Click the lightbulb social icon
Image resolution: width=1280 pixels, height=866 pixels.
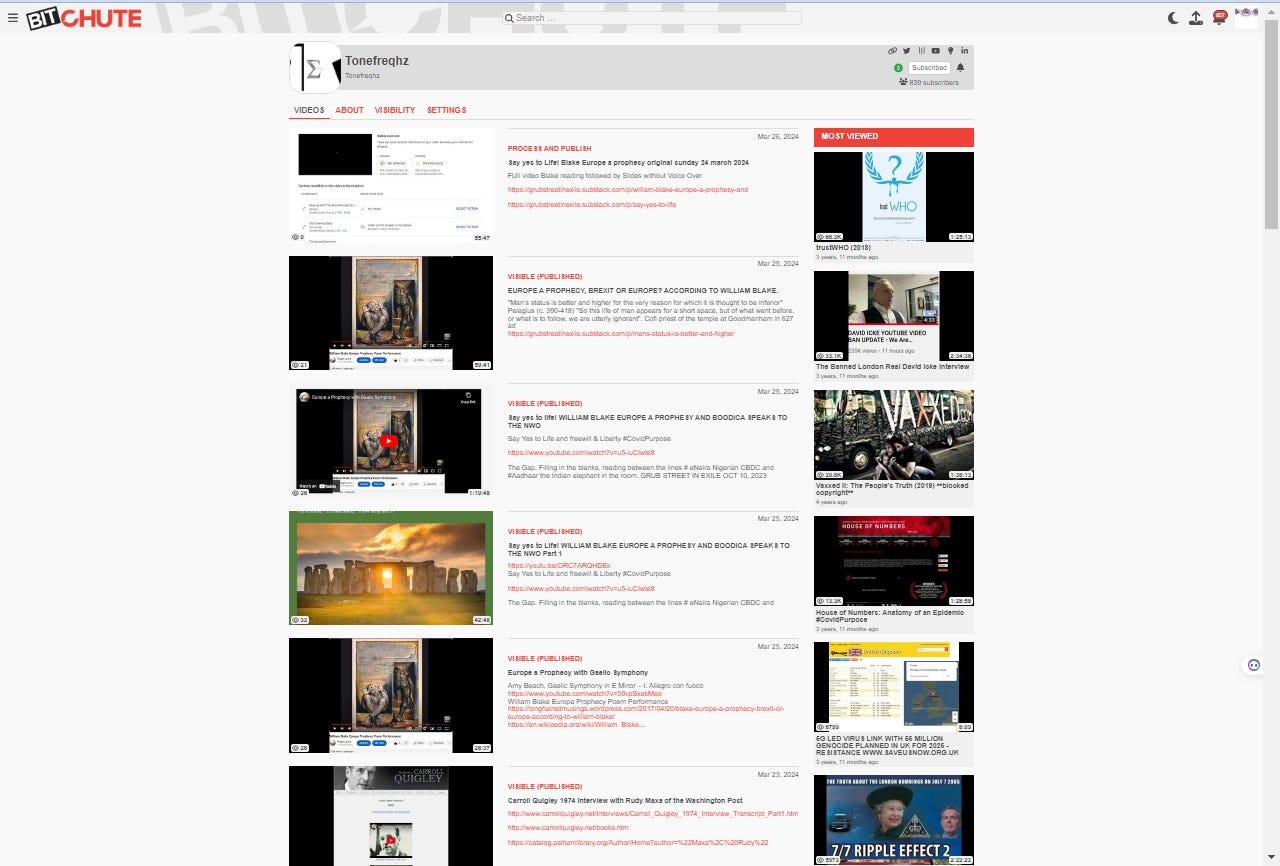950,50
